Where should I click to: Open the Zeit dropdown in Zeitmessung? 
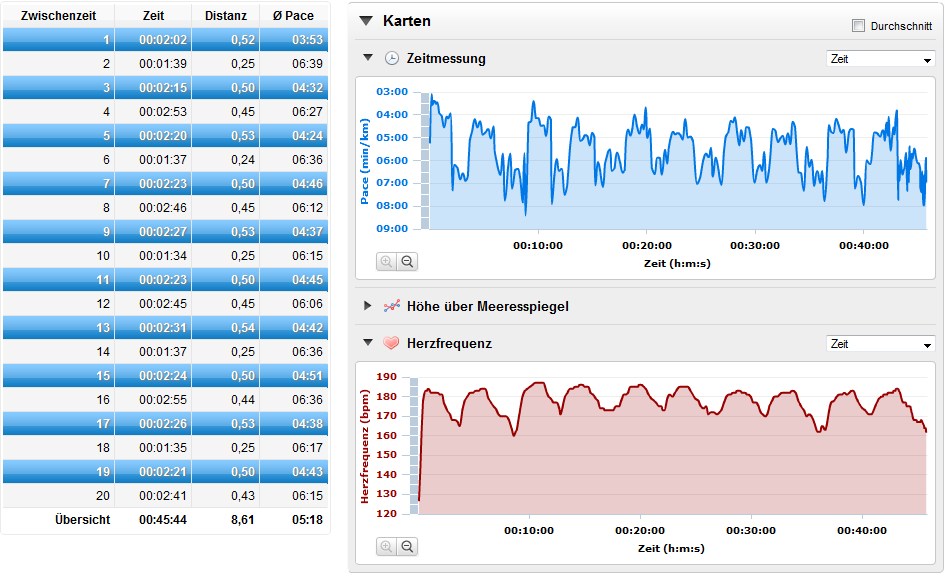880,59
